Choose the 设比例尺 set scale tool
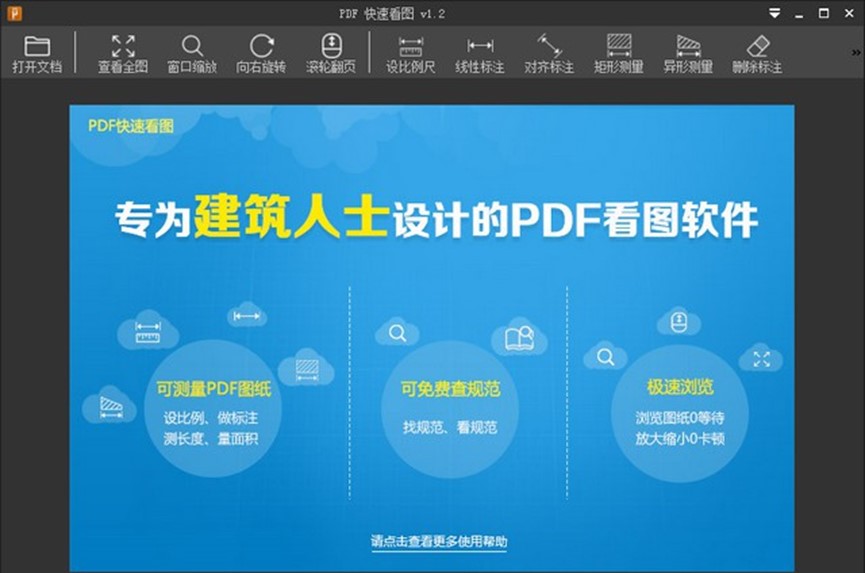Image resolution: width=865 pixels, height=573 pixels. click(410, 54)
